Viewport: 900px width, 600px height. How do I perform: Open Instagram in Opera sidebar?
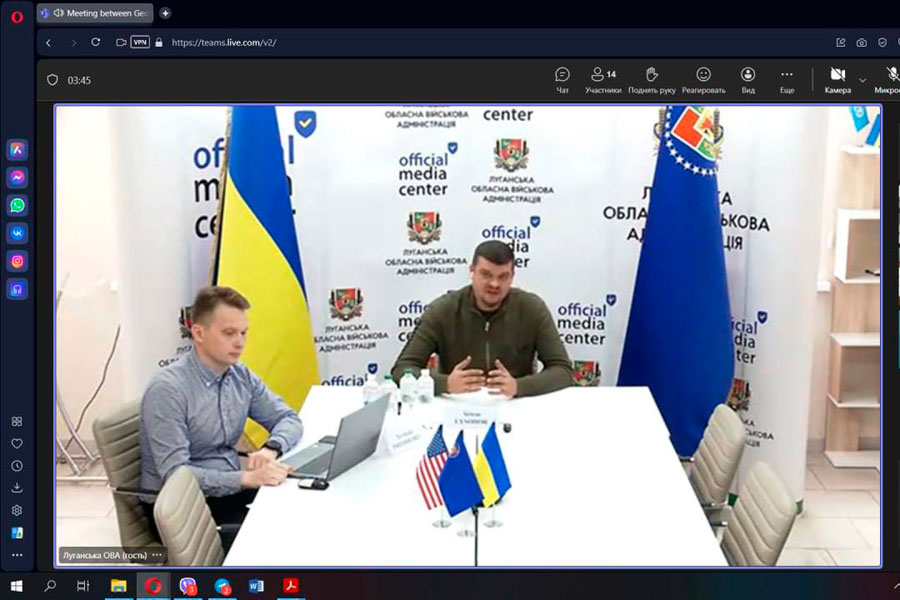click(x=17, y=261)
